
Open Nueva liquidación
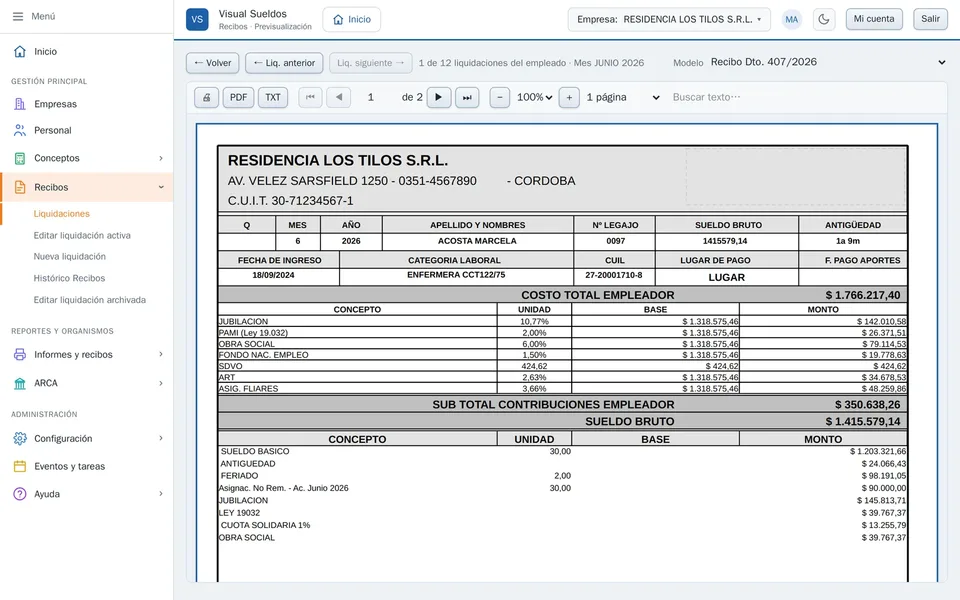(70, 257)
